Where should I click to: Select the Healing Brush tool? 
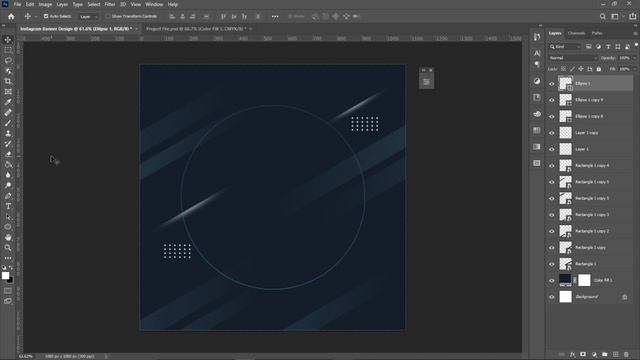[8, 113]
